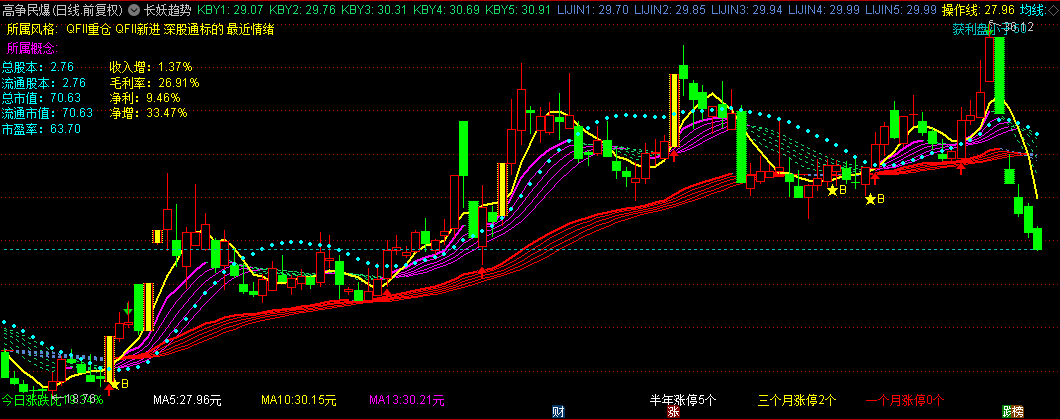Click the 流通市值: 70.63 value

click(47, 113)
